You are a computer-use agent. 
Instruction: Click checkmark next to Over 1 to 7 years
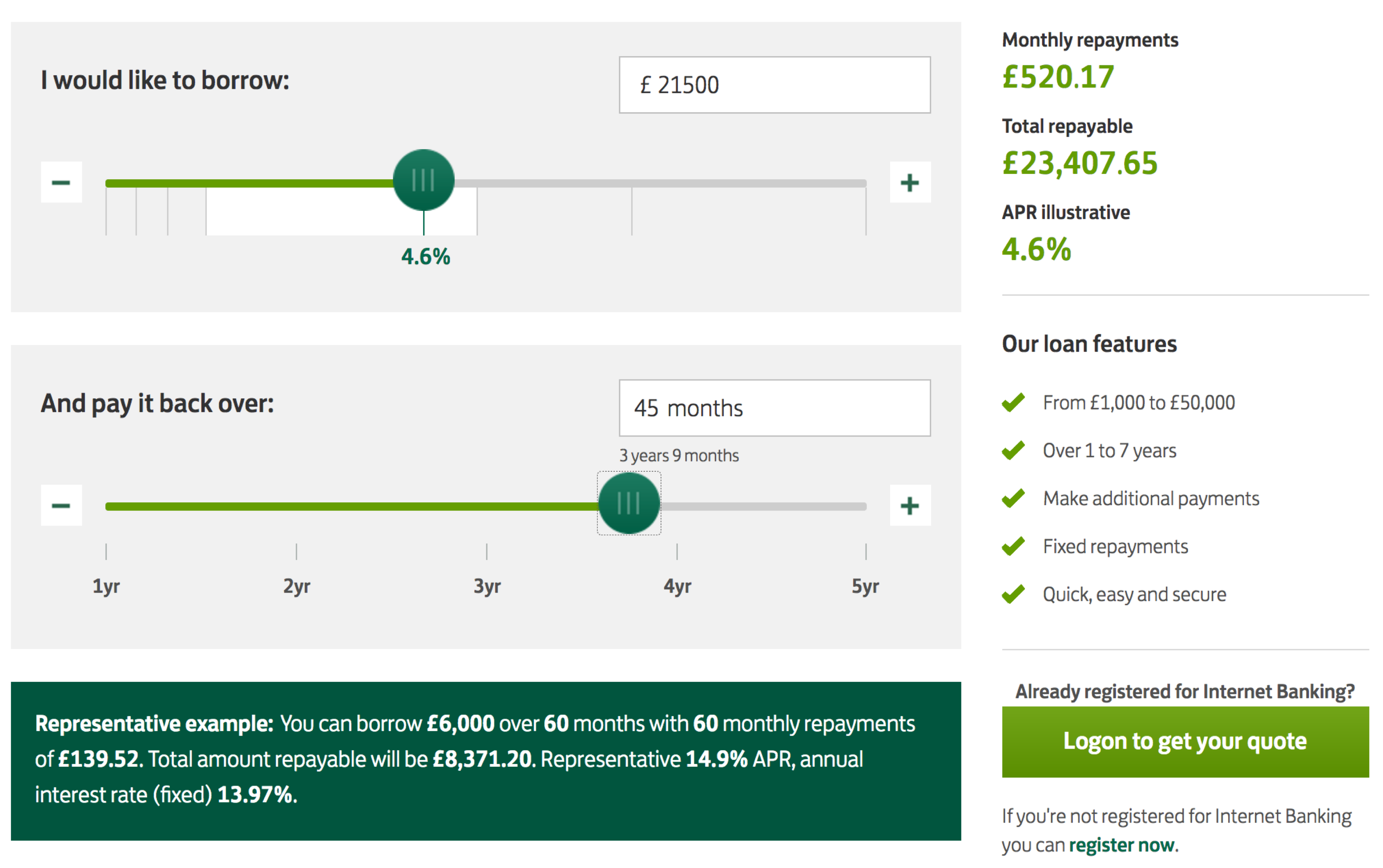pos(1013,450)
